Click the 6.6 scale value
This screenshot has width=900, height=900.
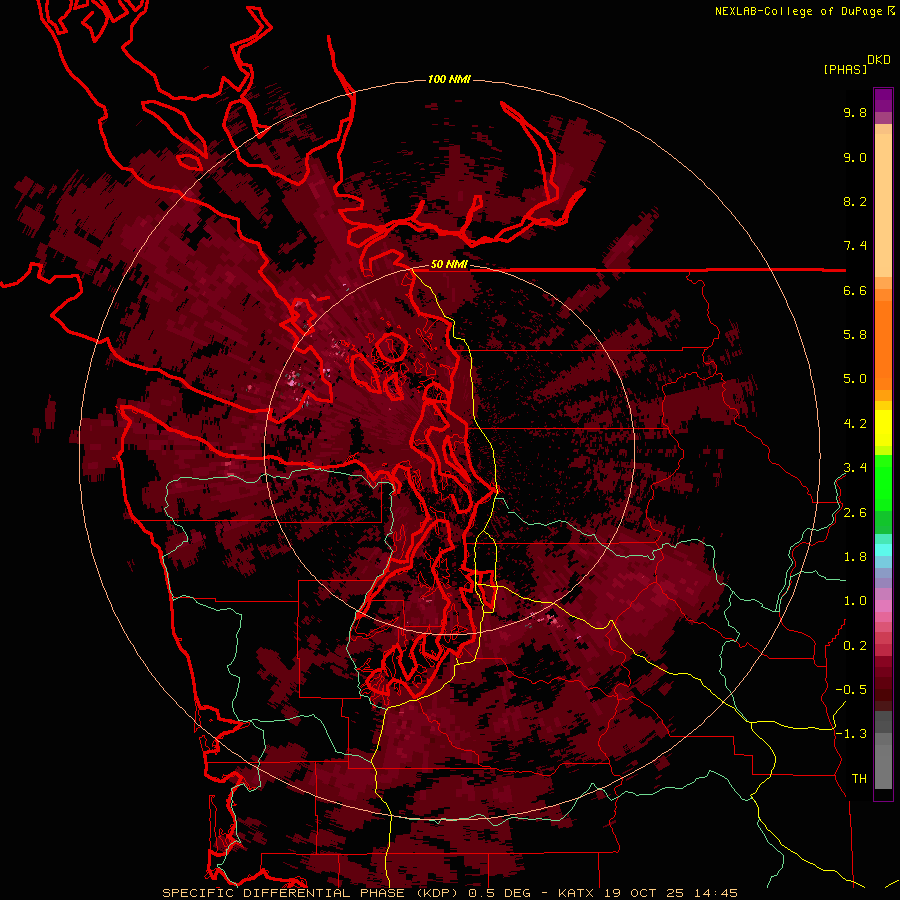(x=855, y=291)
